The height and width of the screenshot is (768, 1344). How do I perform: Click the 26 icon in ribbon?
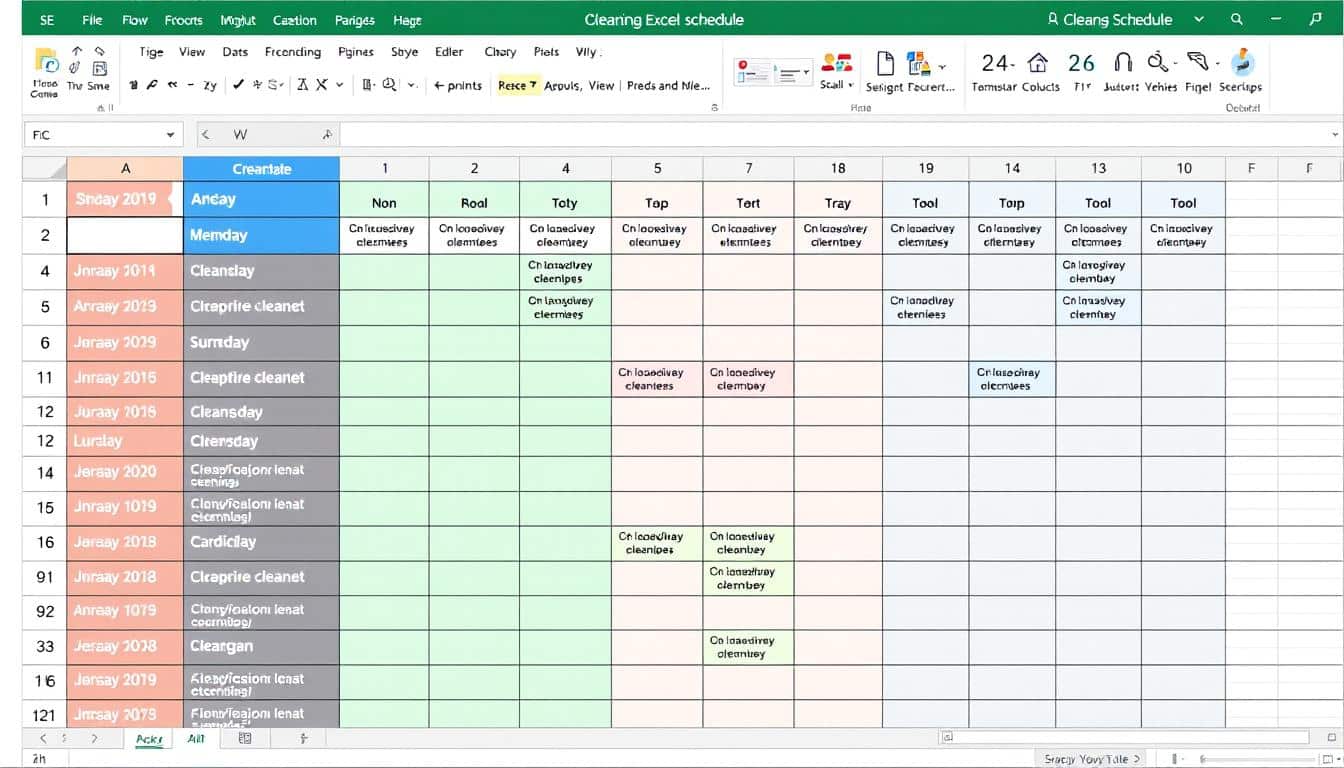coord(1081,63)
